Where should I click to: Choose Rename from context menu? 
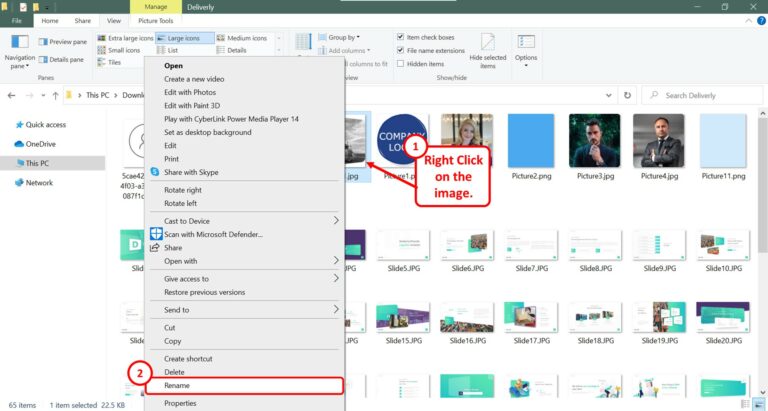(244, 386)
